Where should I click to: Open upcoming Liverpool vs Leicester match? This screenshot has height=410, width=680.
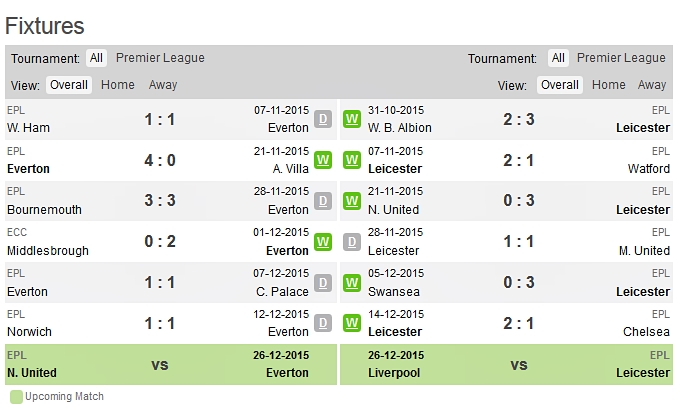pos(518,365)
